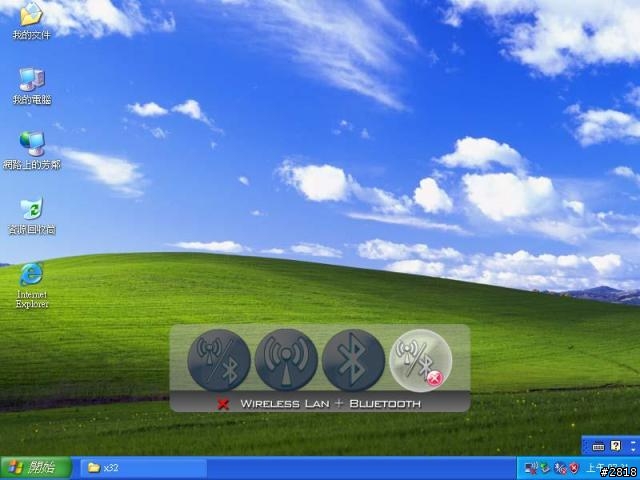Open the 資源回收筒 recycle bin

tap(32, 216)
